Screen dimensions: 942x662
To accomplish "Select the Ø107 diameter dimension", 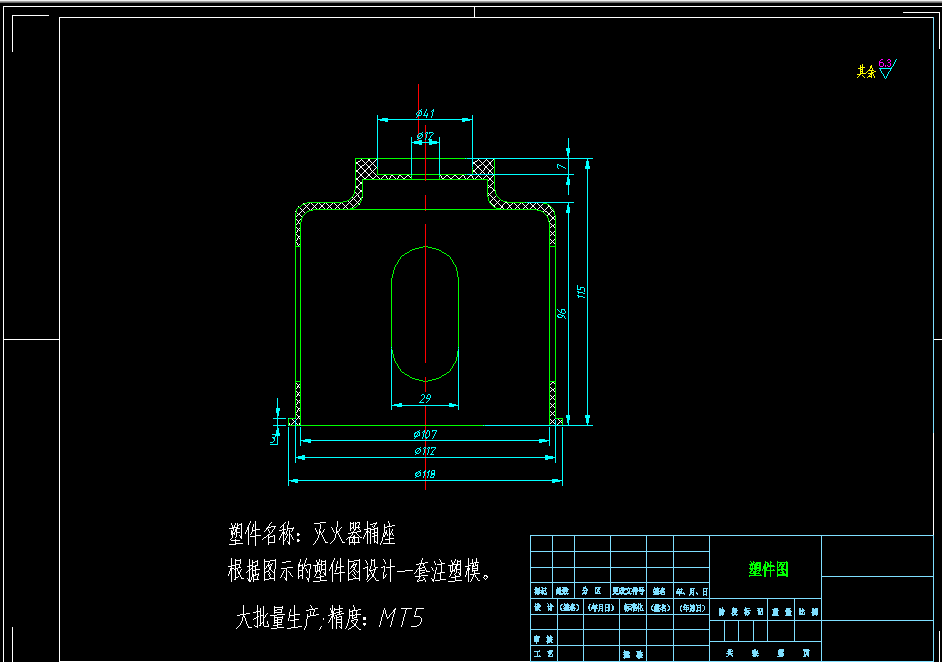I will click(x=427, y=436).
